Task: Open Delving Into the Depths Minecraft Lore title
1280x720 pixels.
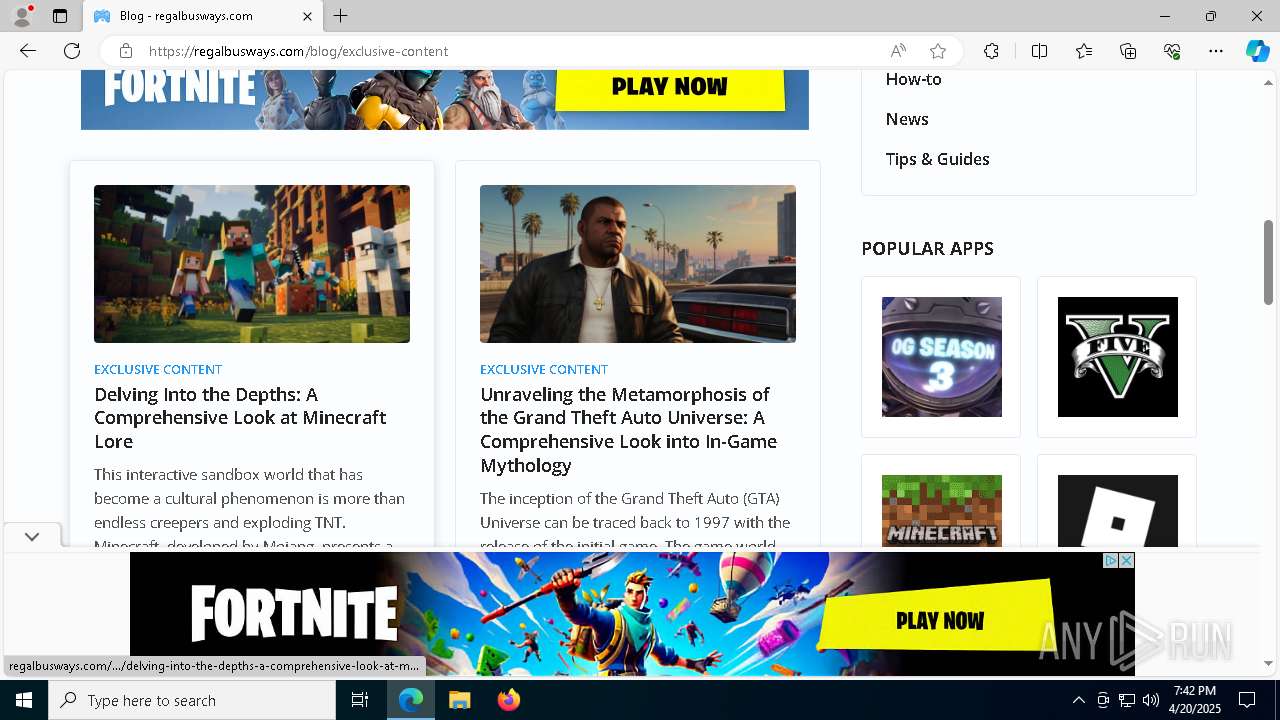Action: pos(240,418)
